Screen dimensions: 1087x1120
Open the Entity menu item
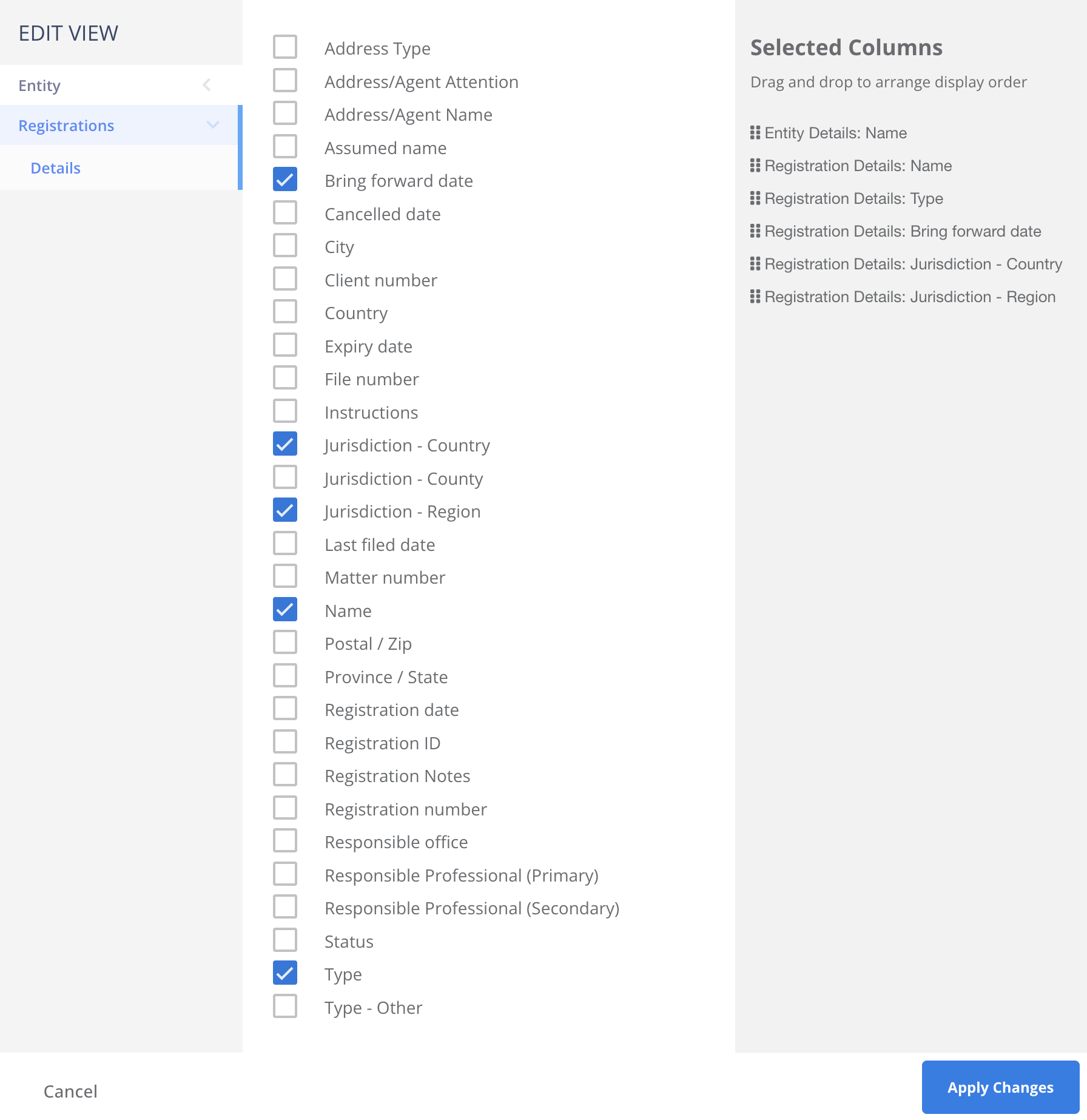40,86
